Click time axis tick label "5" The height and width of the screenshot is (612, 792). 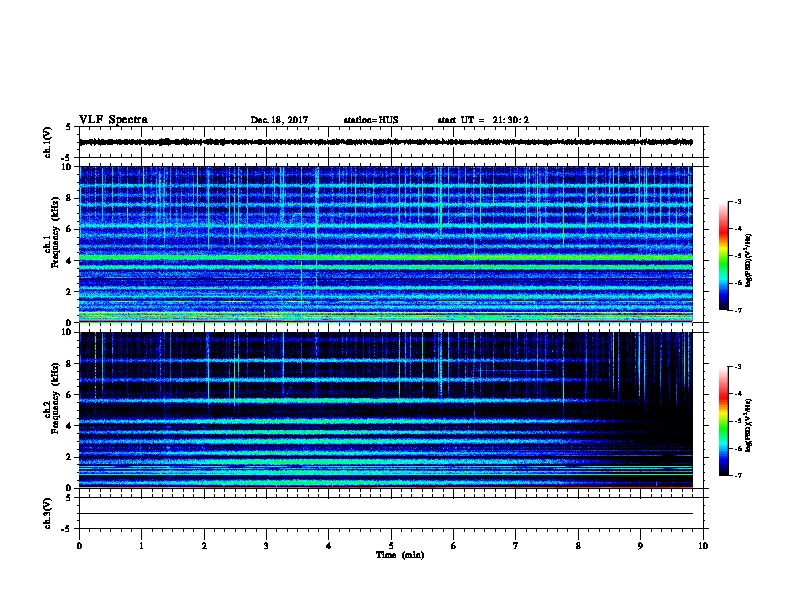click(391, 546)
